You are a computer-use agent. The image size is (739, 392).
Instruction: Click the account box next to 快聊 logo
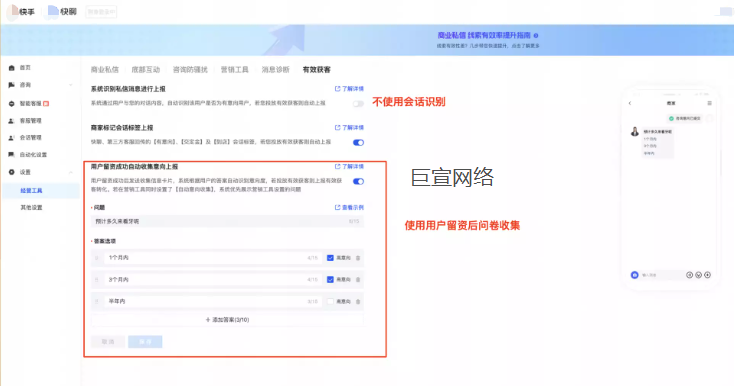[101, 12]
